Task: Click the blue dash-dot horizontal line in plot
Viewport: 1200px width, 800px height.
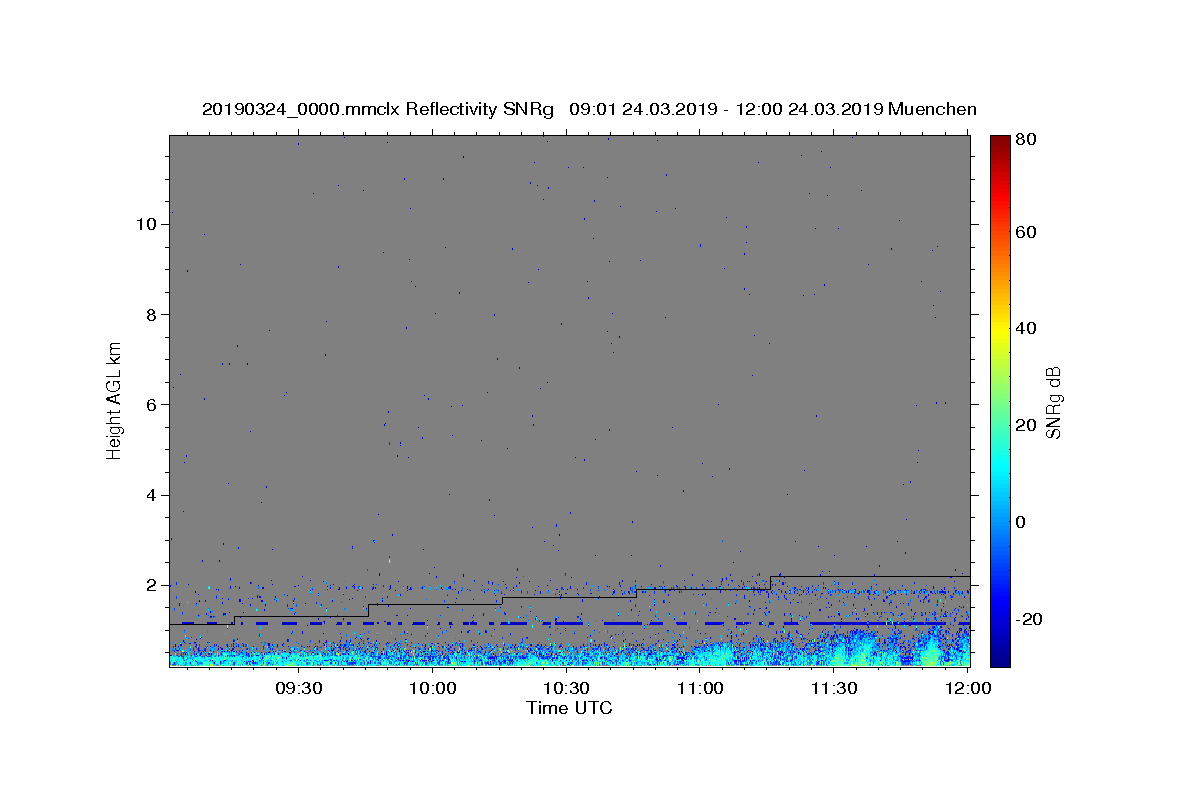Action: pos(575,623)
